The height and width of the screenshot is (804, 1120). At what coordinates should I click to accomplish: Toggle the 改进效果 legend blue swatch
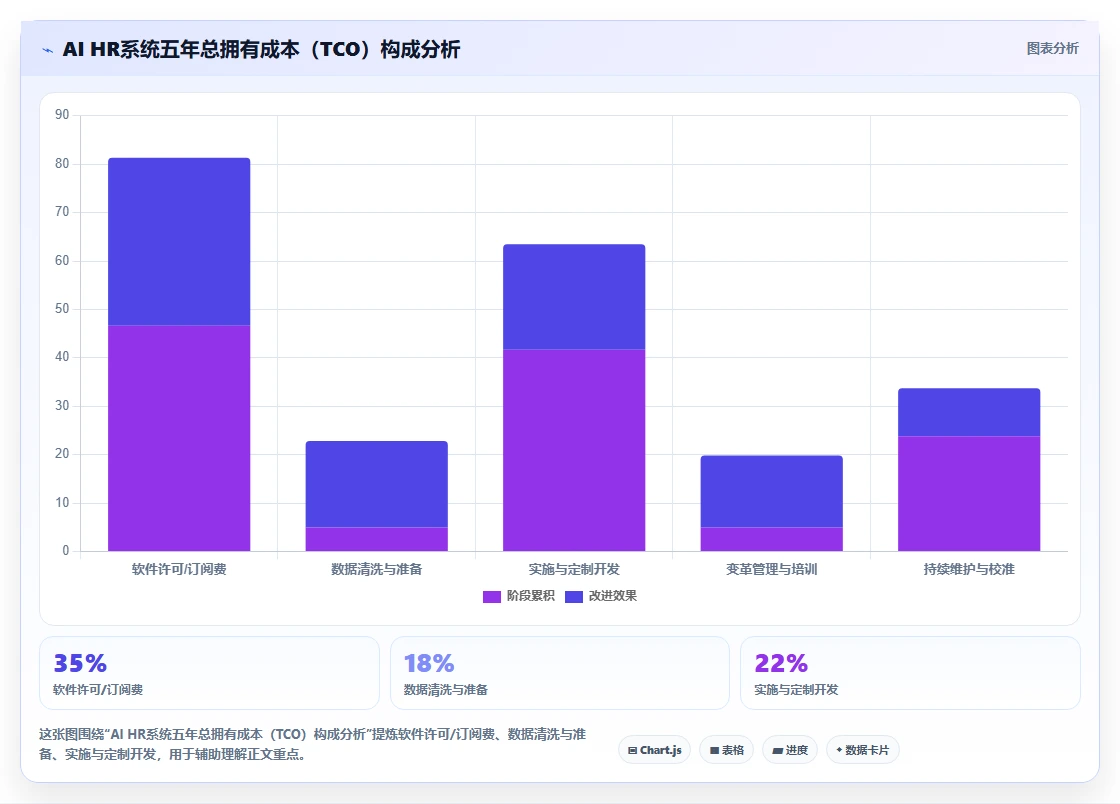(x=574, y=596)
